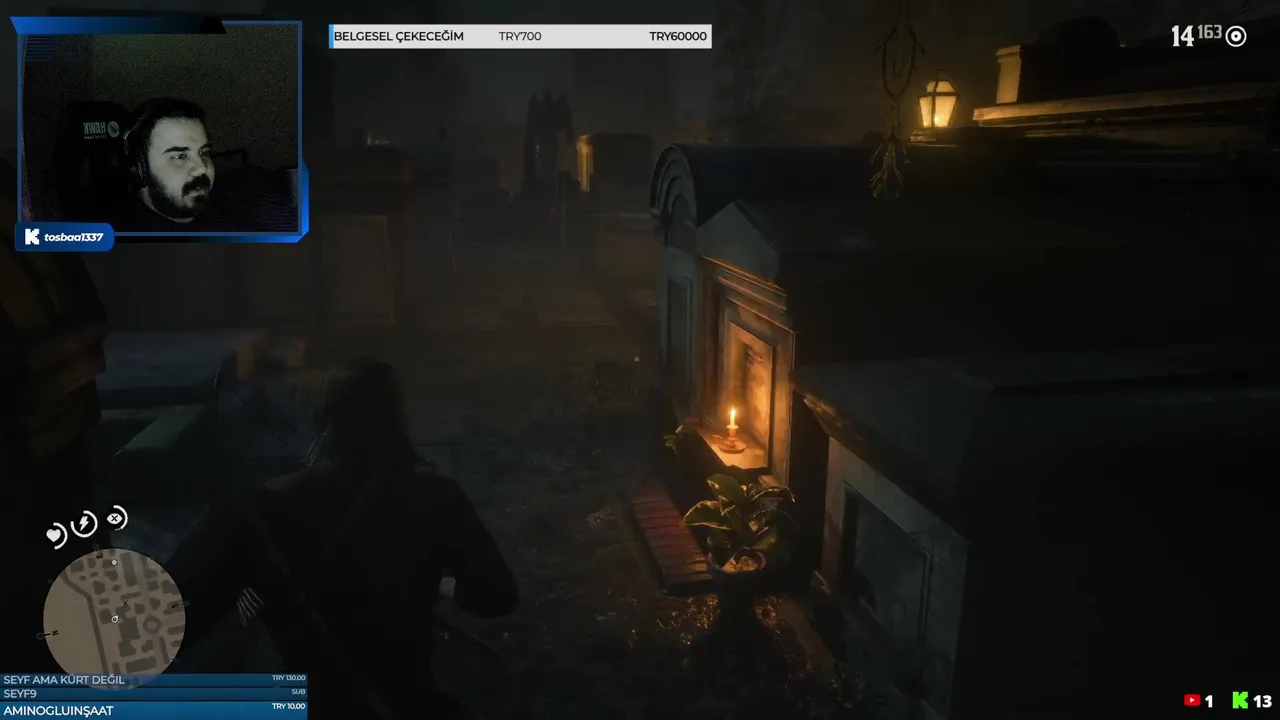
Task: Click the ammo bullseye icon beside 163
Action: 1236,37
